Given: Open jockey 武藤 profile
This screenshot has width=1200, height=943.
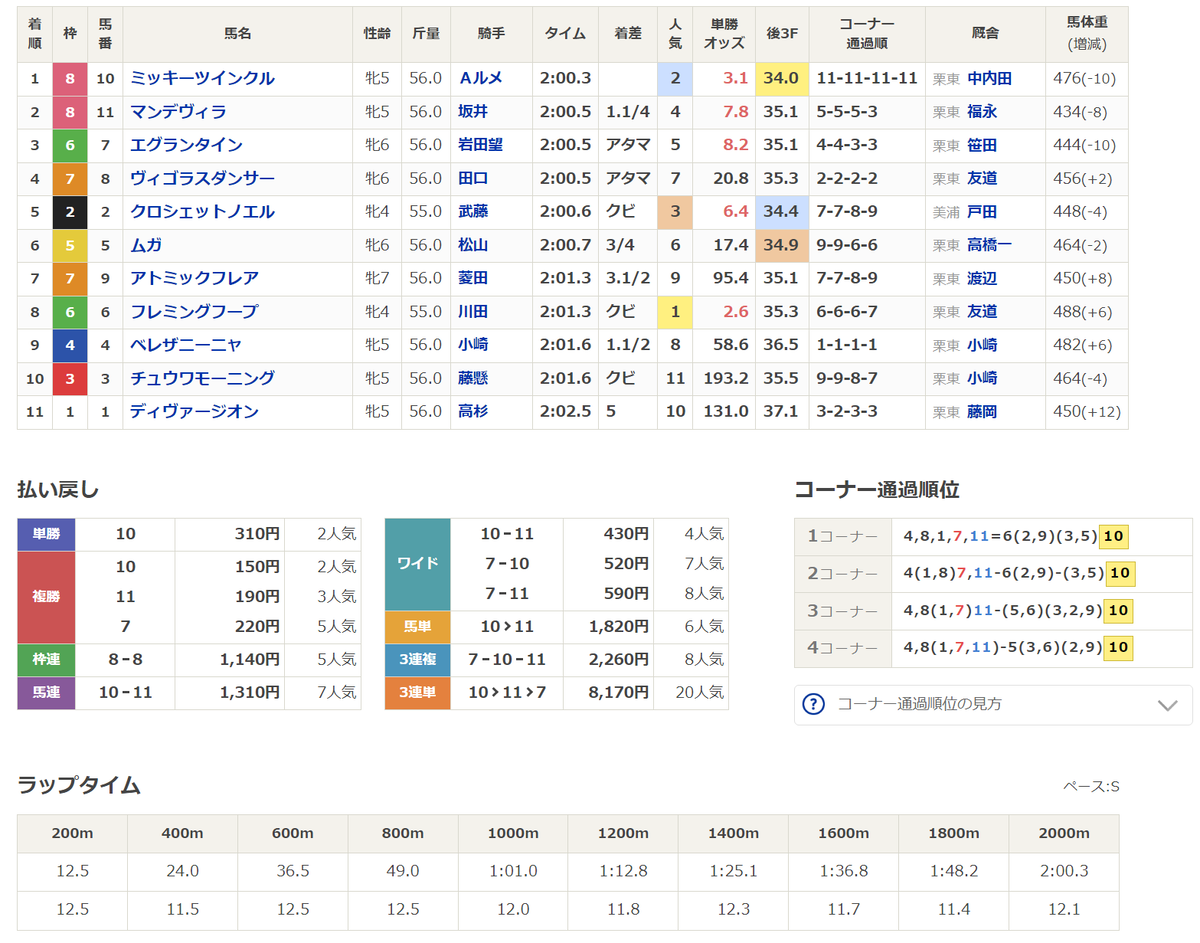Looking at the screenshot, I should tap(473, 212).
